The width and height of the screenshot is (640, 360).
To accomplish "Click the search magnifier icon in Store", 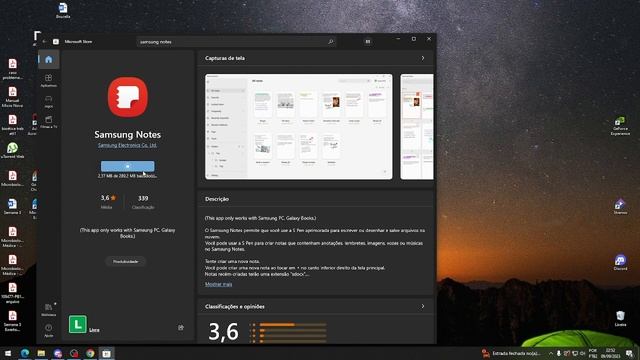I will point(331,42).
